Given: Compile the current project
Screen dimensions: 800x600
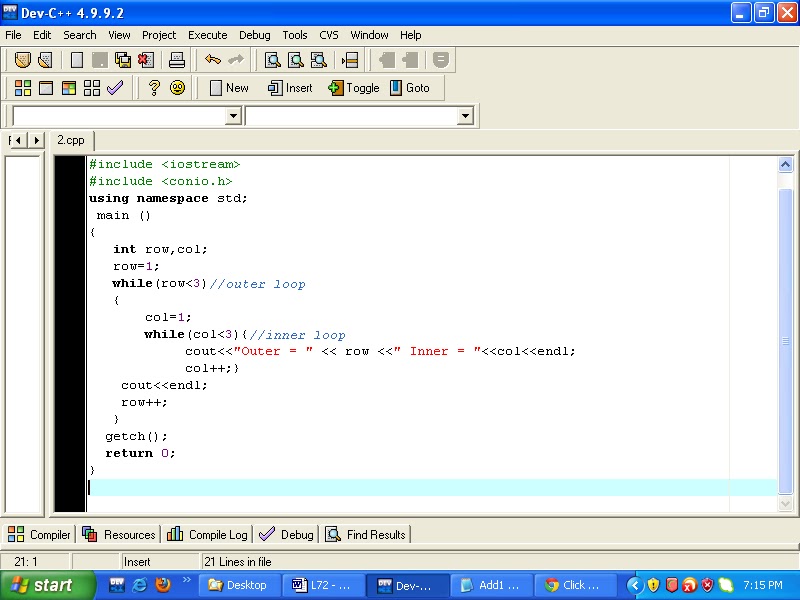Looking at the screenshot, I should pyautogui.click(x=22, y=88).
